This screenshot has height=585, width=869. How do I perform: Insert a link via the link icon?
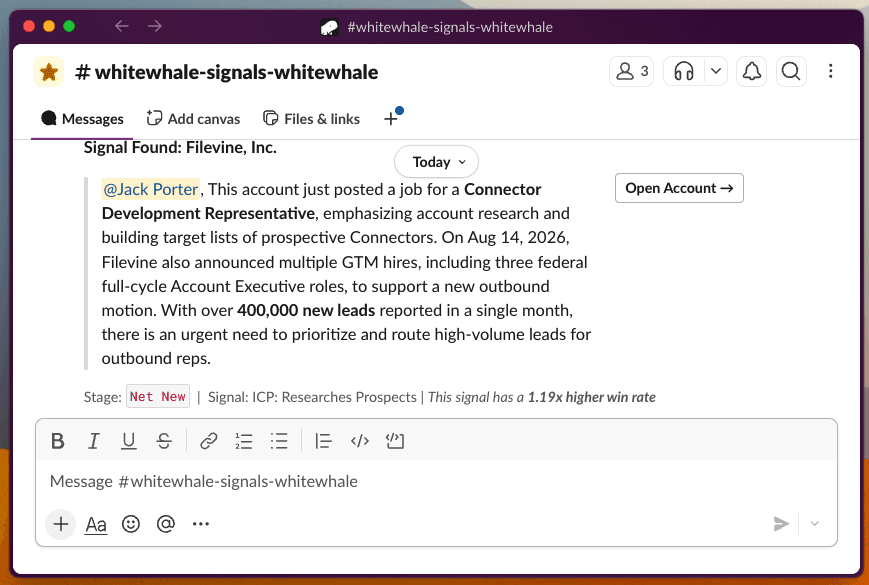coord(208,442)
